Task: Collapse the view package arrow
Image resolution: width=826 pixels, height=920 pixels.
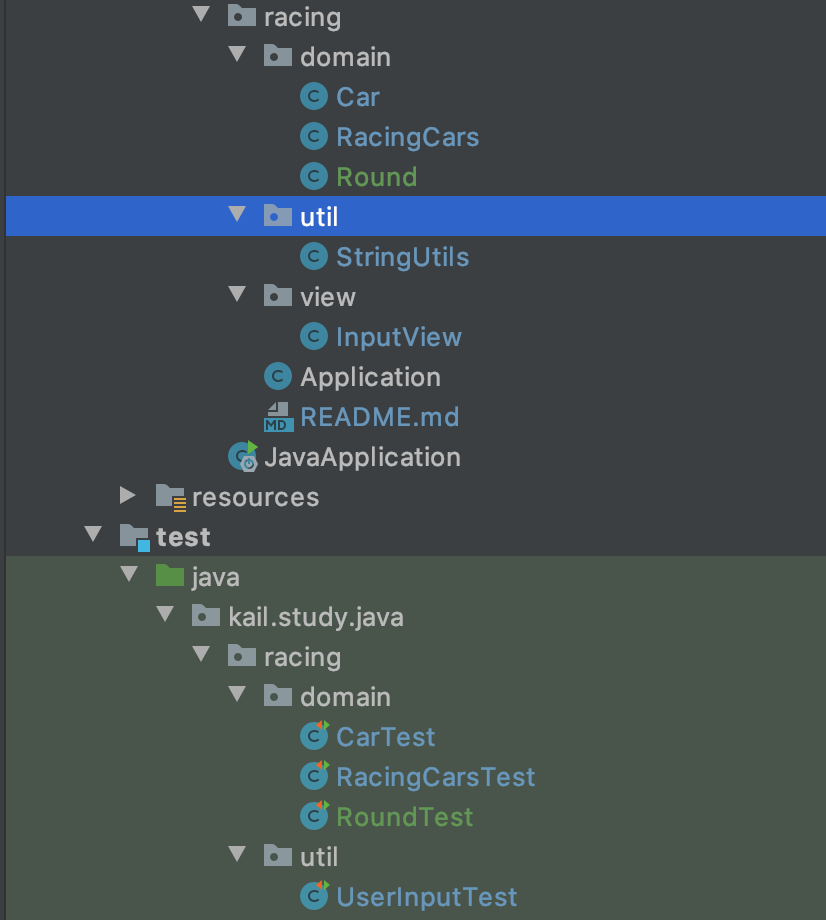Action: point(237,294)
